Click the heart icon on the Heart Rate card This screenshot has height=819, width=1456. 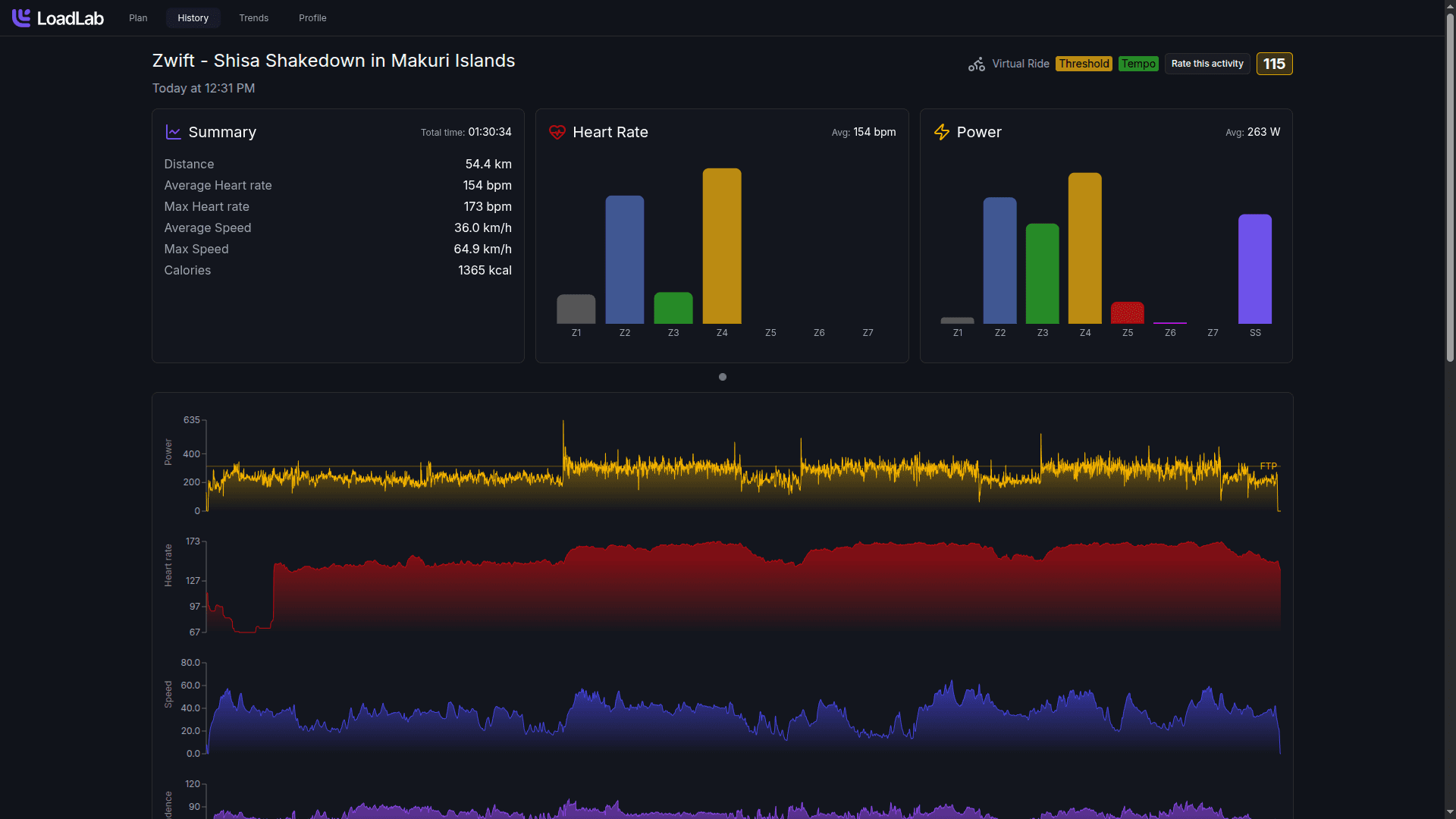click(x=557, y=132)
